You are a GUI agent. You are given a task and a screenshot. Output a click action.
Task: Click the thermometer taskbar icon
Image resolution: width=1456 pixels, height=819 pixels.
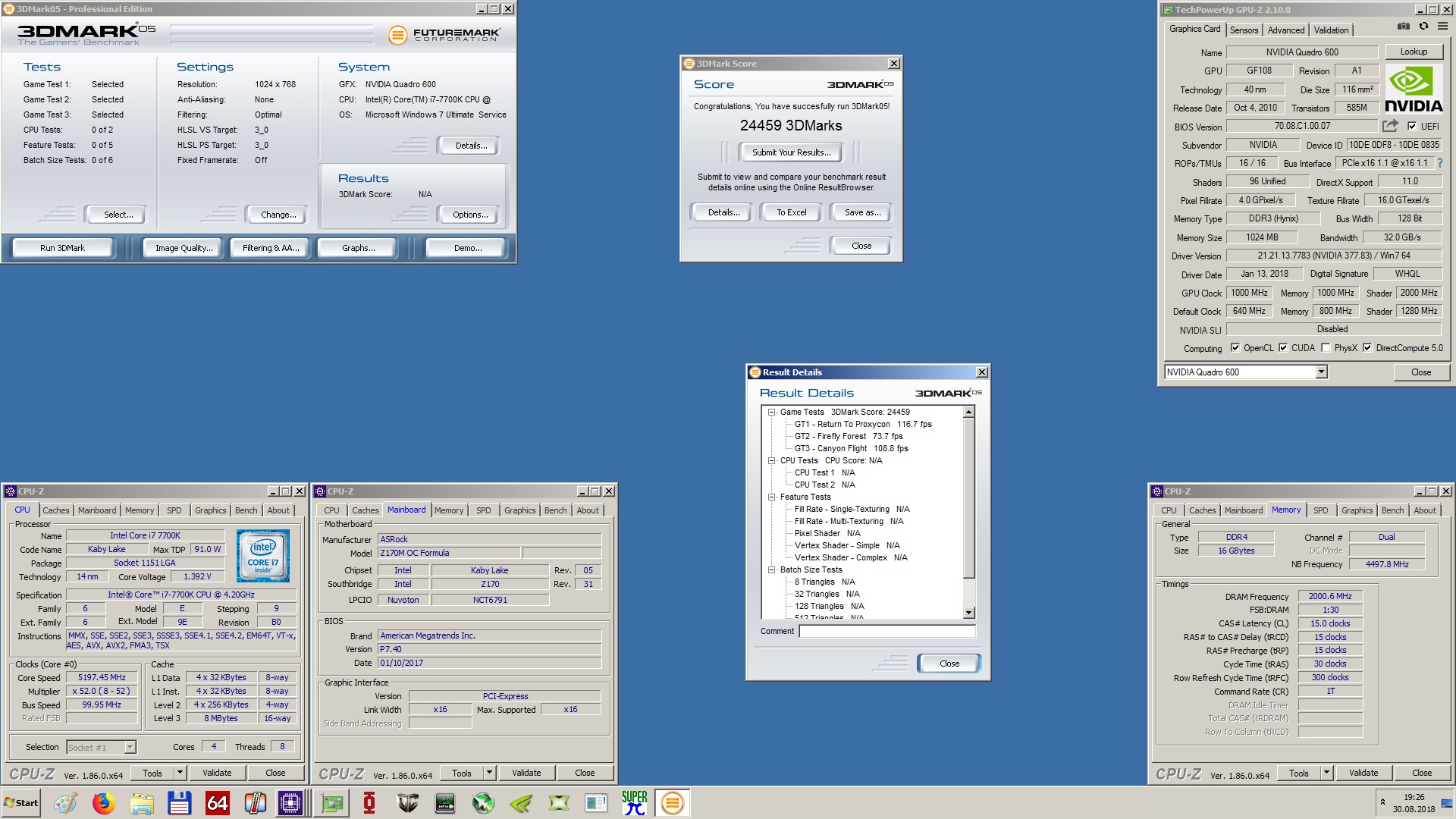[256, 803]
